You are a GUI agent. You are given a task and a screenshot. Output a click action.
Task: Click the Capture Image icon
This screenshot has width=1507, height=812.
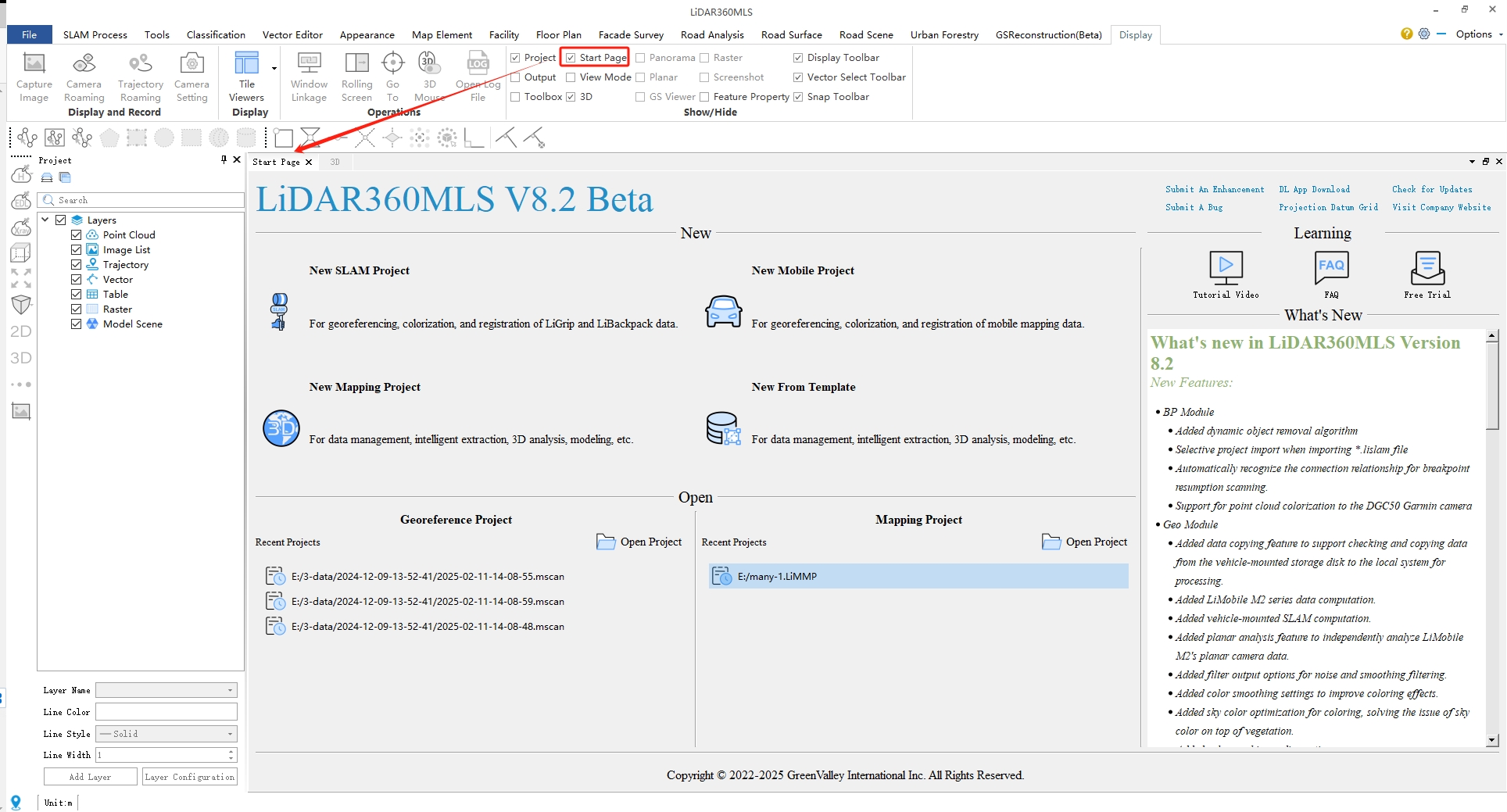point(34,63)
